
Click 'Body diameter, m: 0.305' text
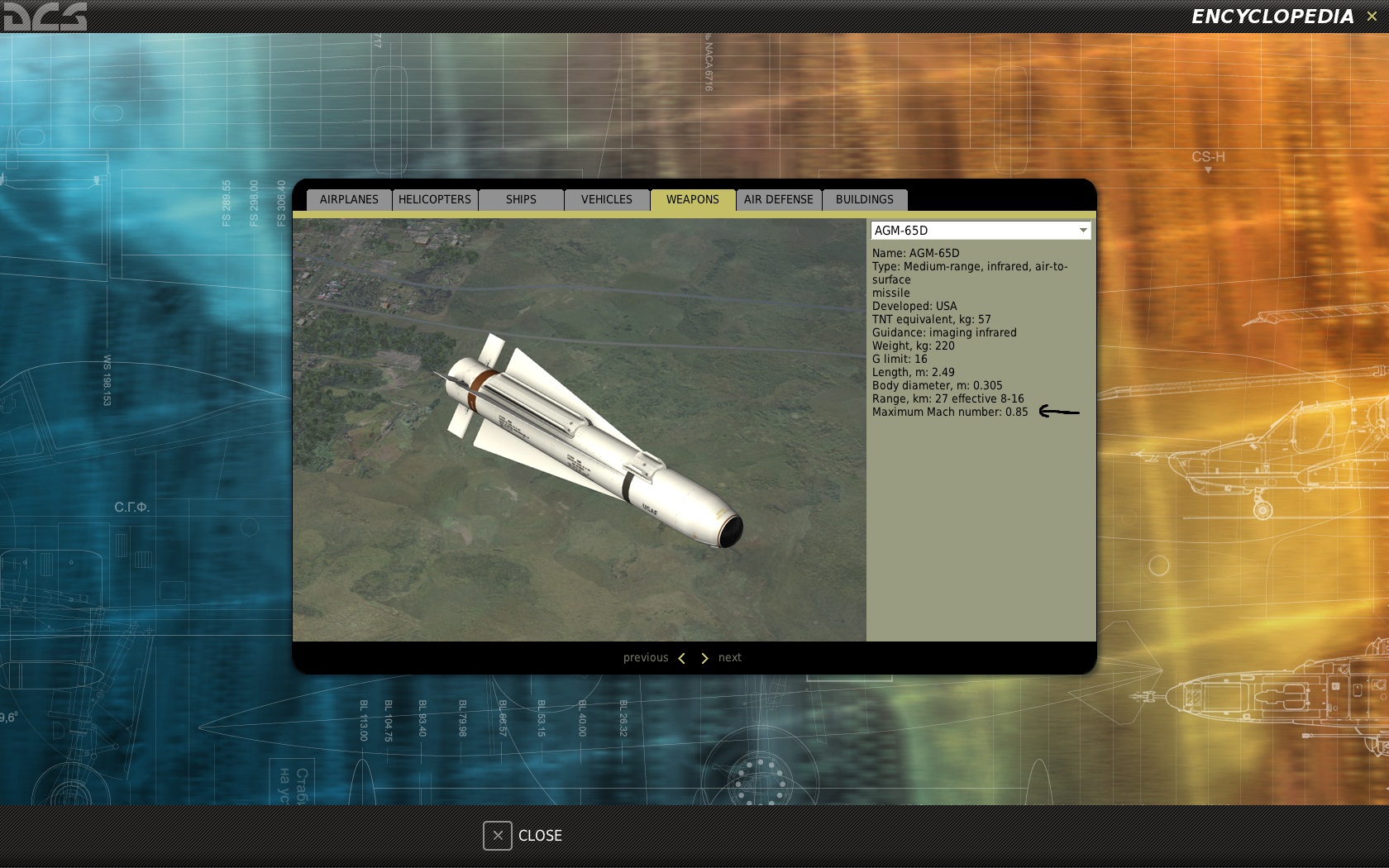937,385
